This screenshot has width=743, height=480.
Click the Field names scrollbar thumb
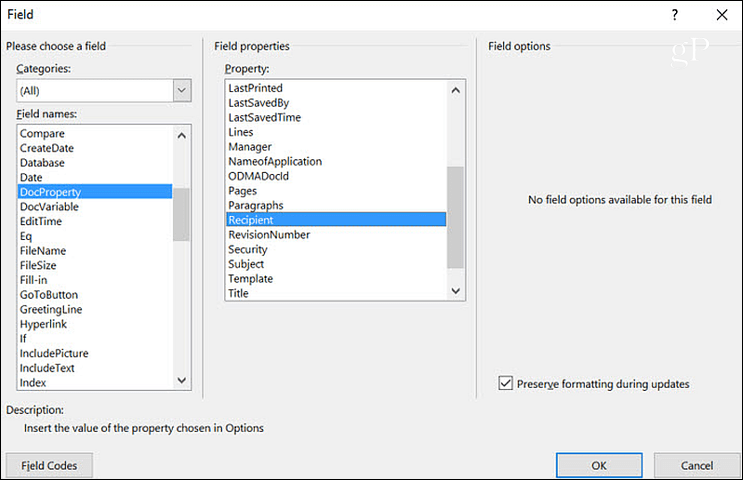181,215
